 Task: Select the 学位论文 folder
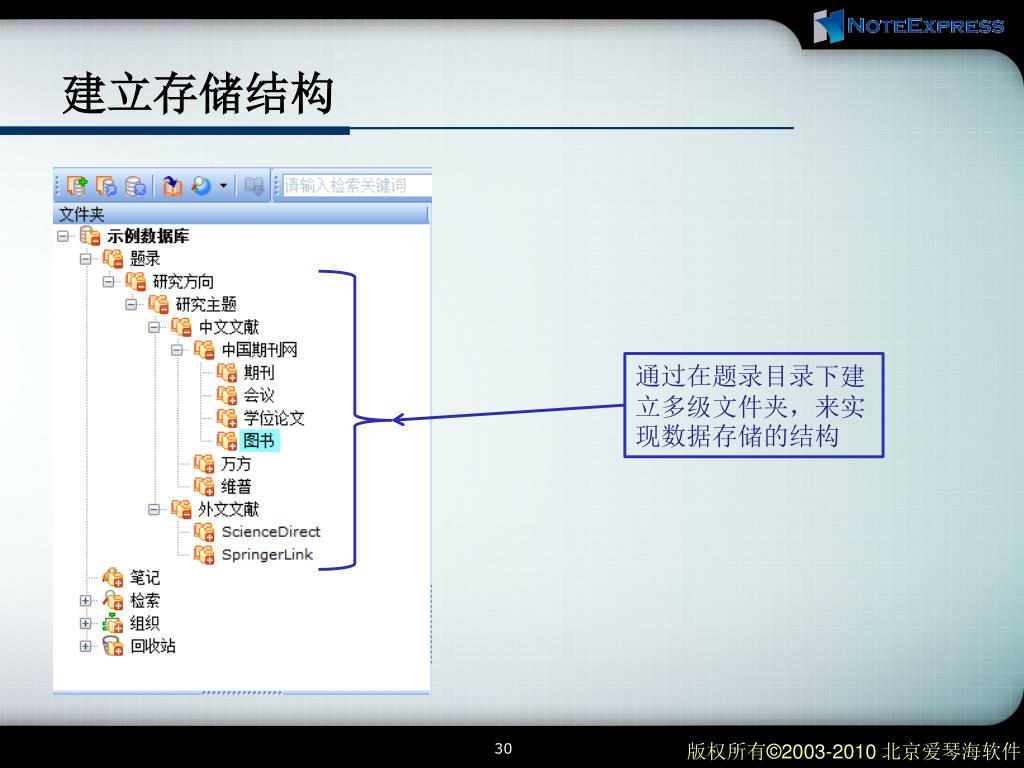[x=274, y=418]
